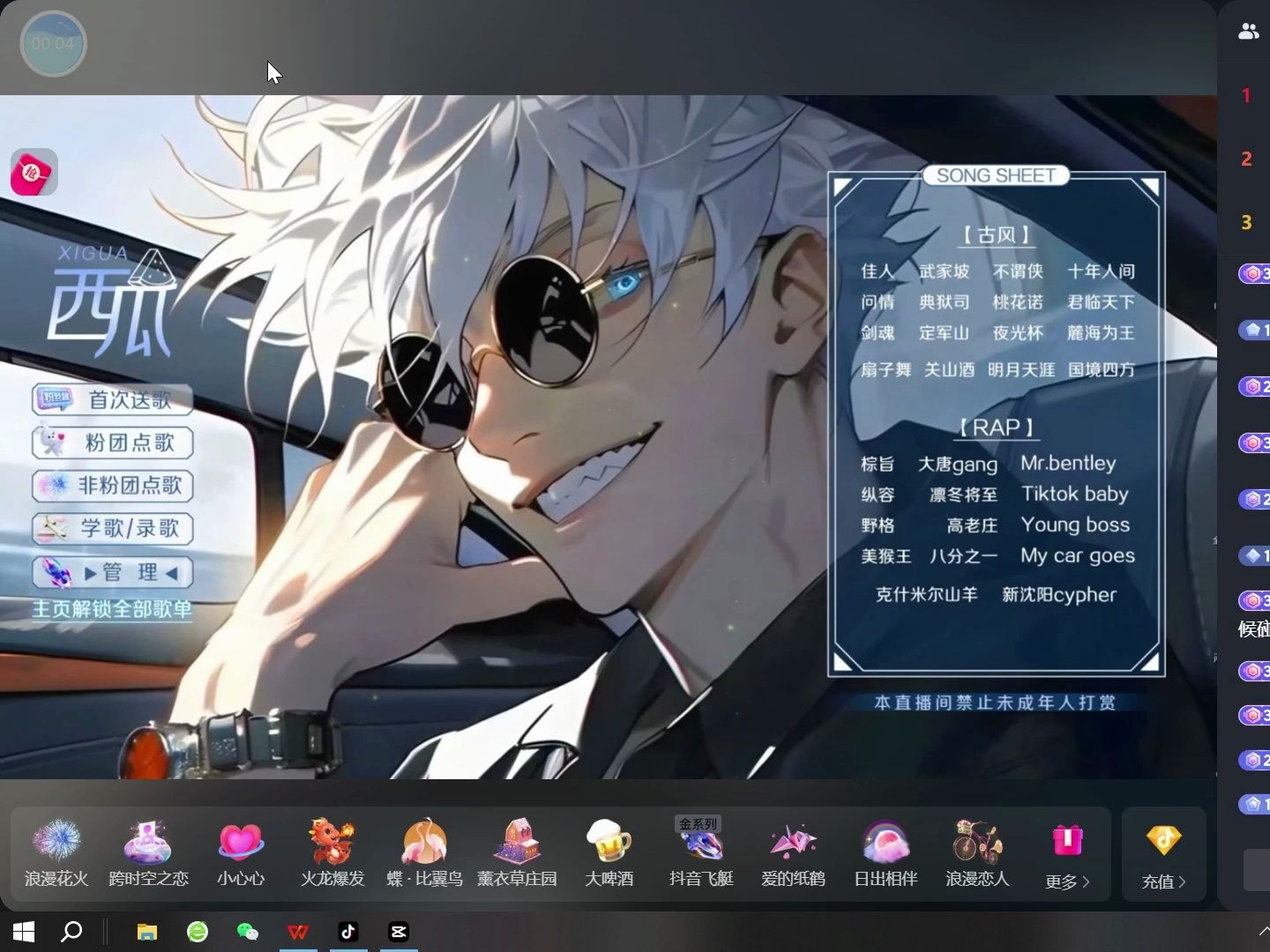Image resolution: width=1270 pixels, height=952 pixels.
Task: Click the recording timer circle
Action: click(x=53, y=43)
